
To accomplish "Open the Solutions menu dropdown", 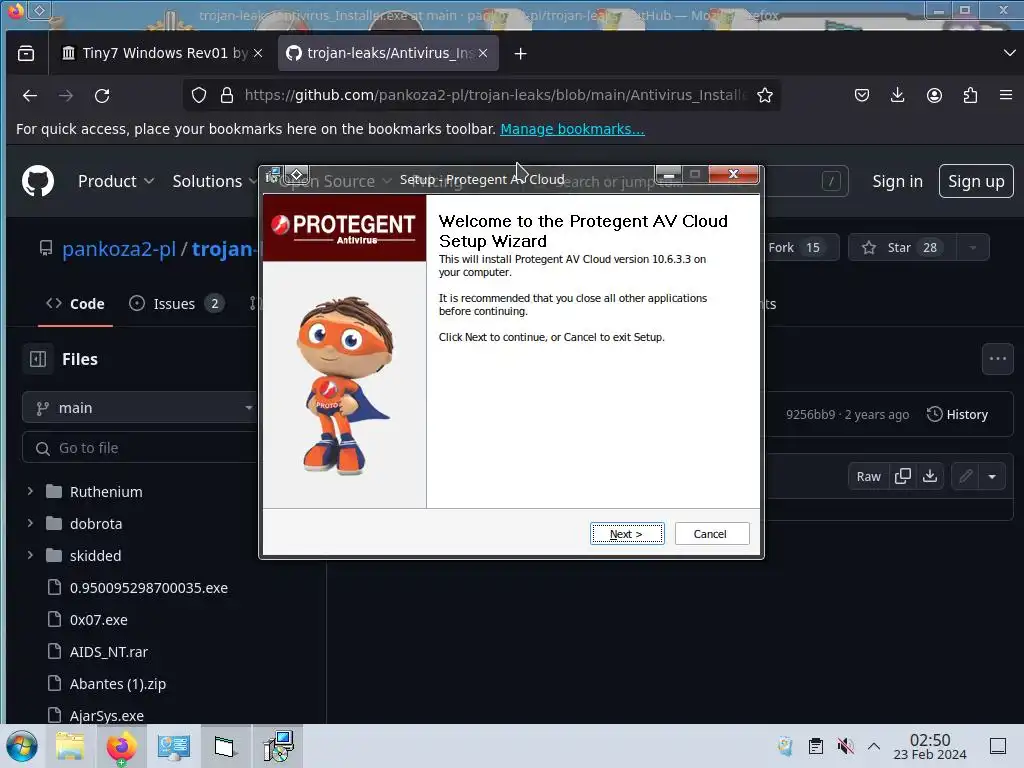I will coord(214,181).
